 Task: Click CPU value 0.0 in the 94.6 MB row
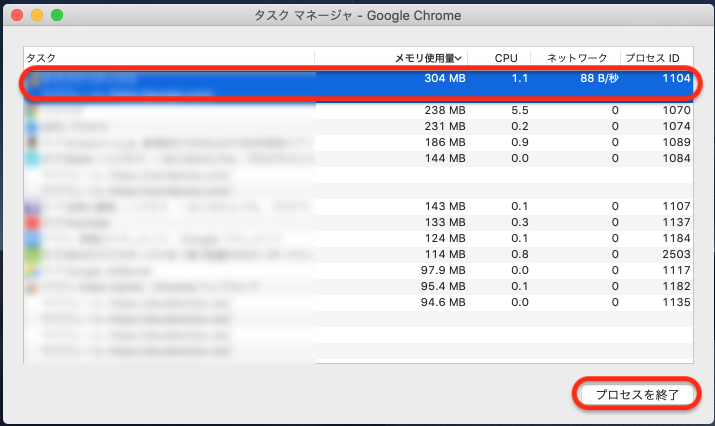[x=520, y=302]
